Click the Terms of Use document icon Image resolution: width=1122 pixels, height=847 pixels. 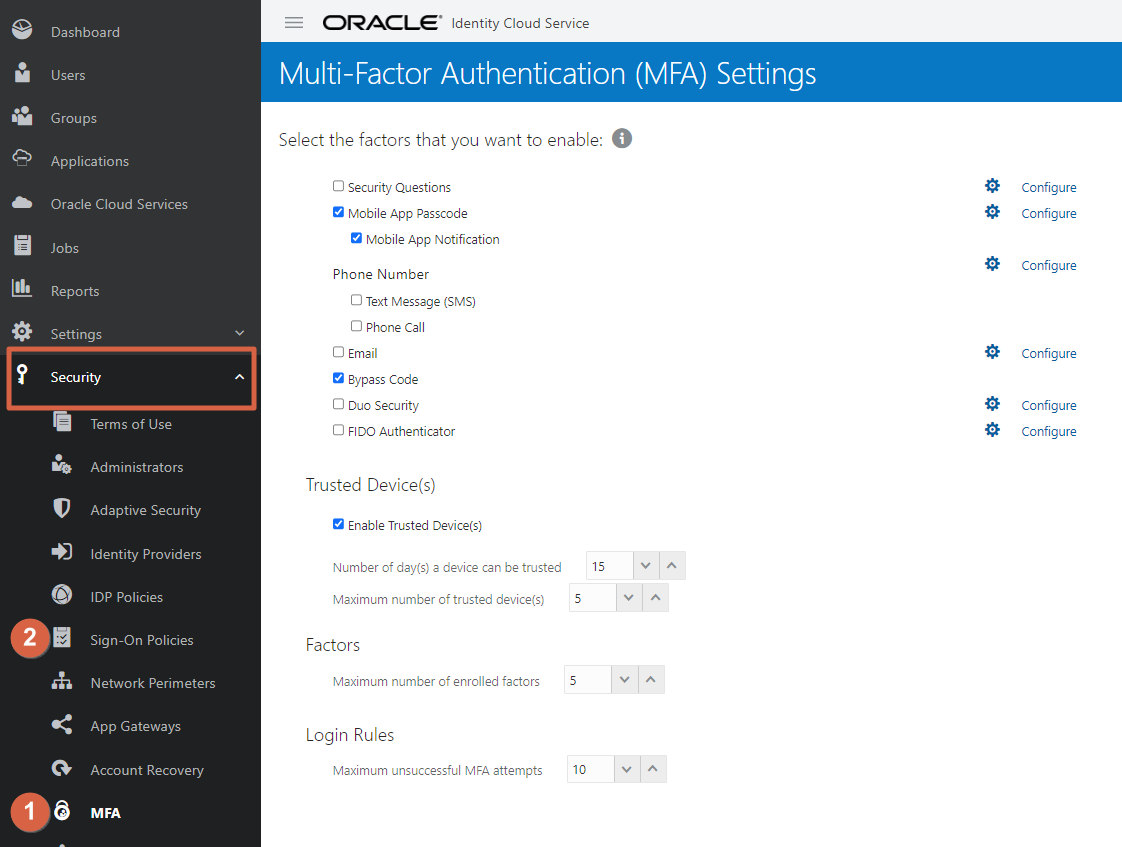(x=62, y=421)
